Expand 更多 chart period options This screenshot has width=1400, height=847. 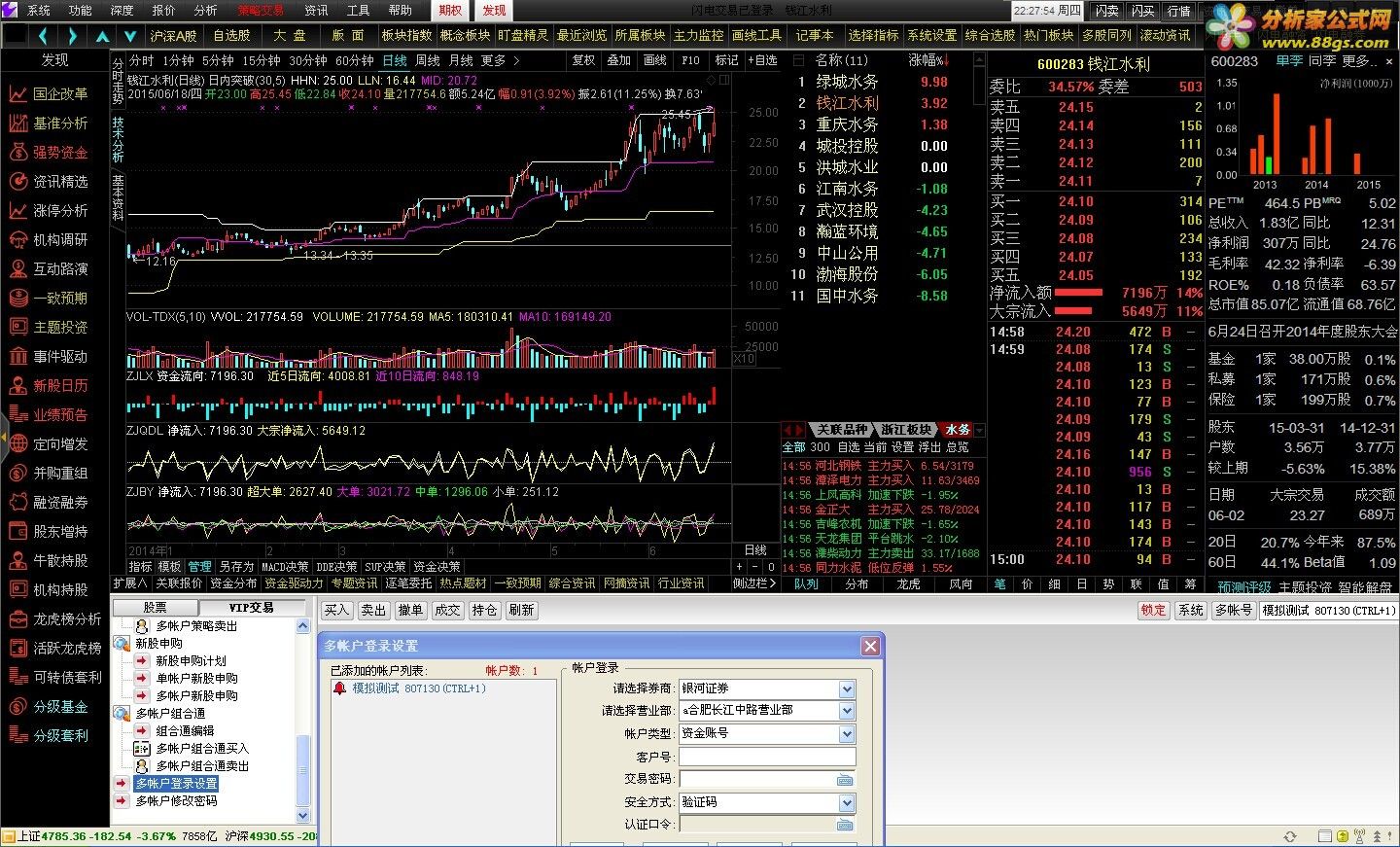pos(500,60)
